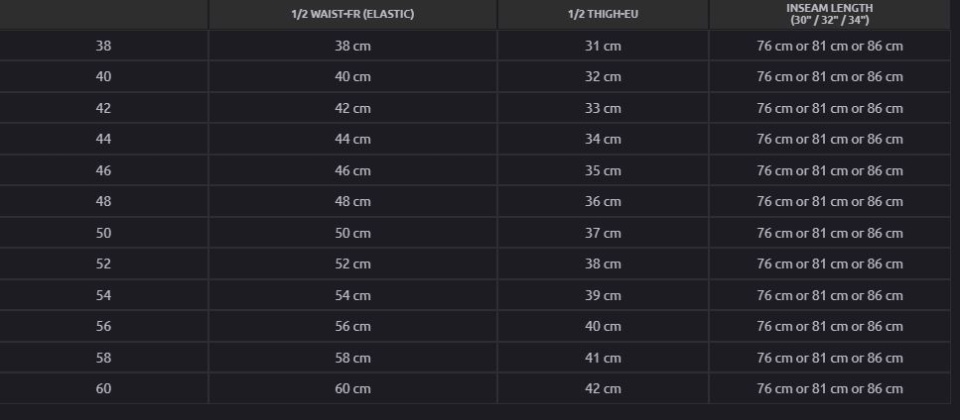Click the 46 cm waist cell
Screen dimensions: 960x420
pyautogui.click(x=353, y=171)
